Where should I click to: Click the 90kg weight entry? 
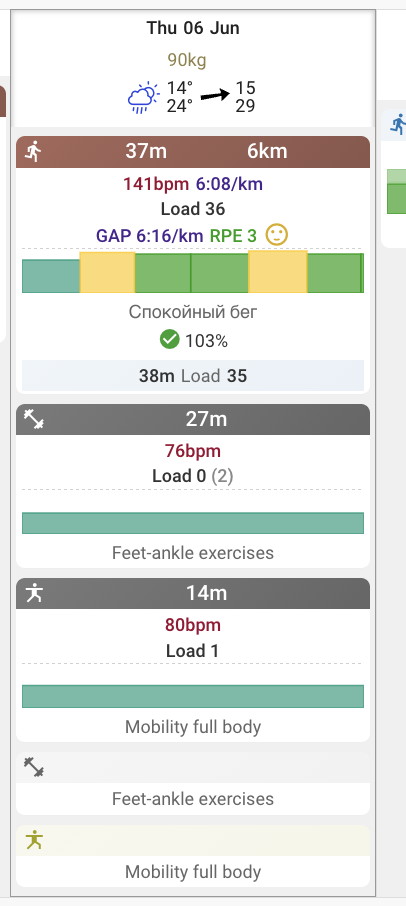coord(187,60)
